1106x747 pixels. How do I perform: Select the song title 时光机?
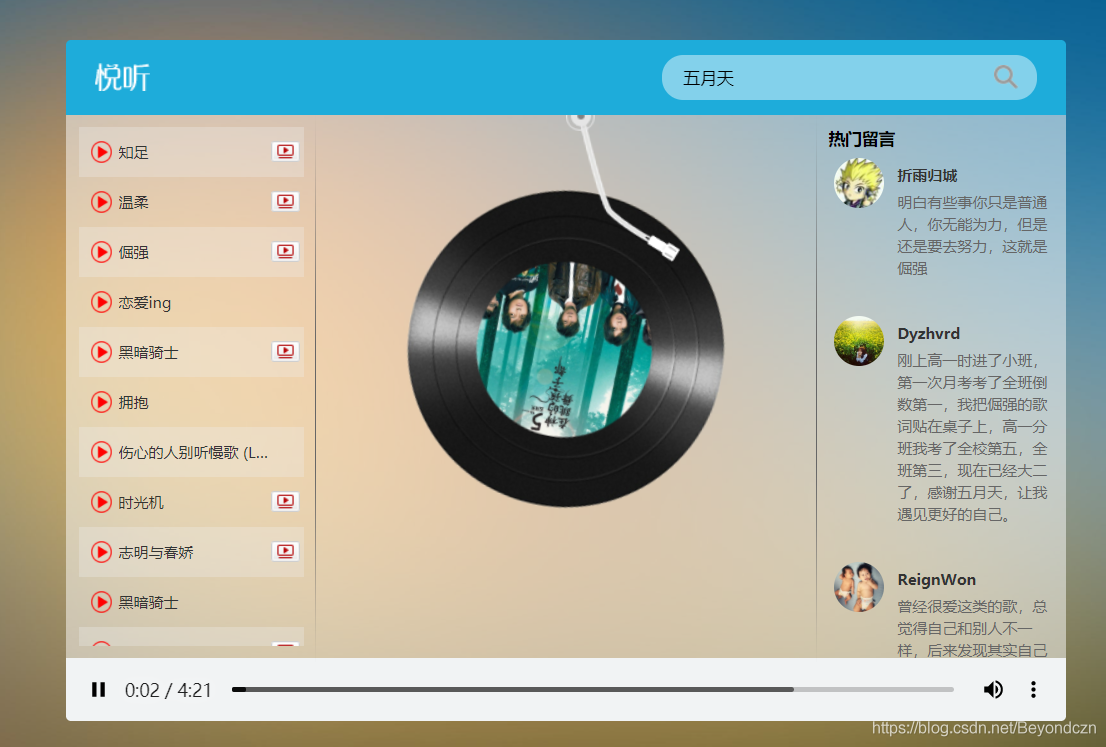[141, 503]
